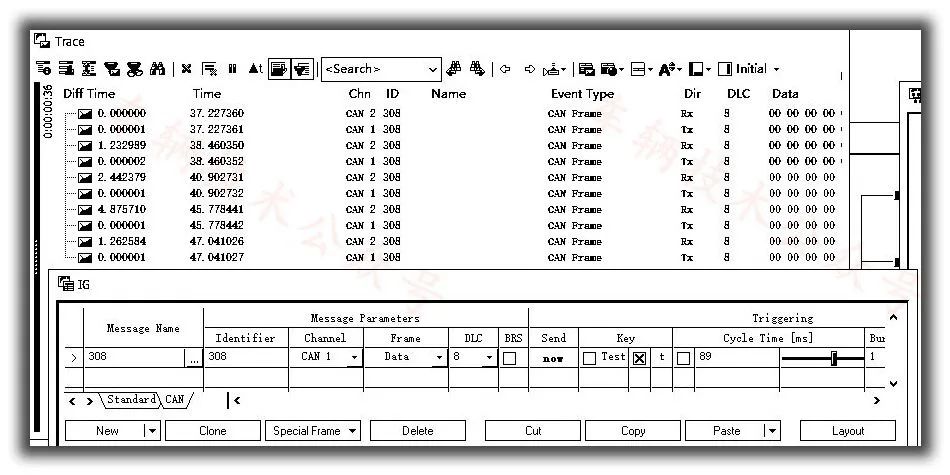Select the trace row with Diff Time 2.442379
The height and width of the screenshot is (475, 950).
pyautogui.click(x=451, y=178)
